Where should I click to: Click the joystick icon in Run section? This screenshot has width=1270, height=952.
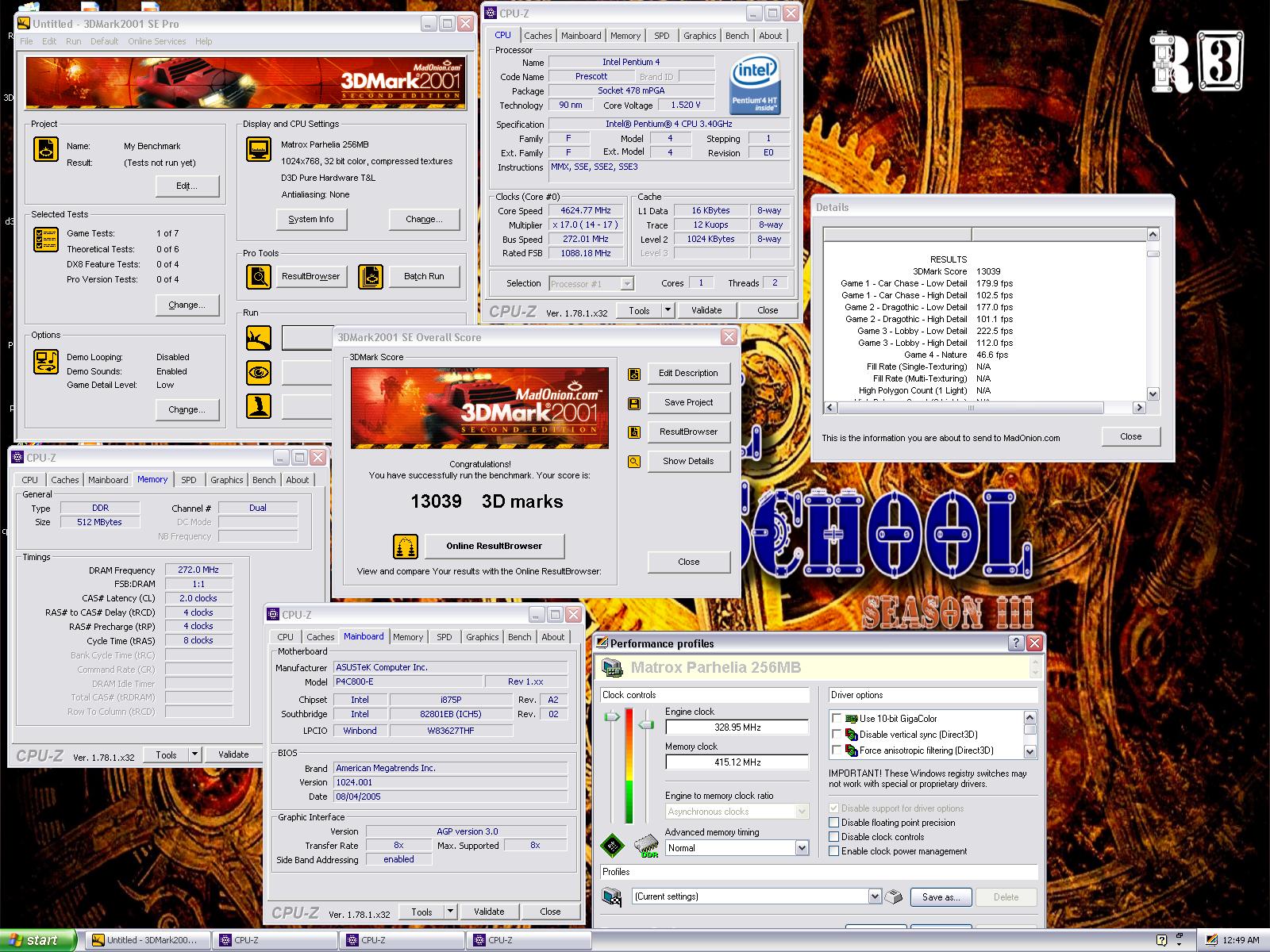tap(259, 406)
